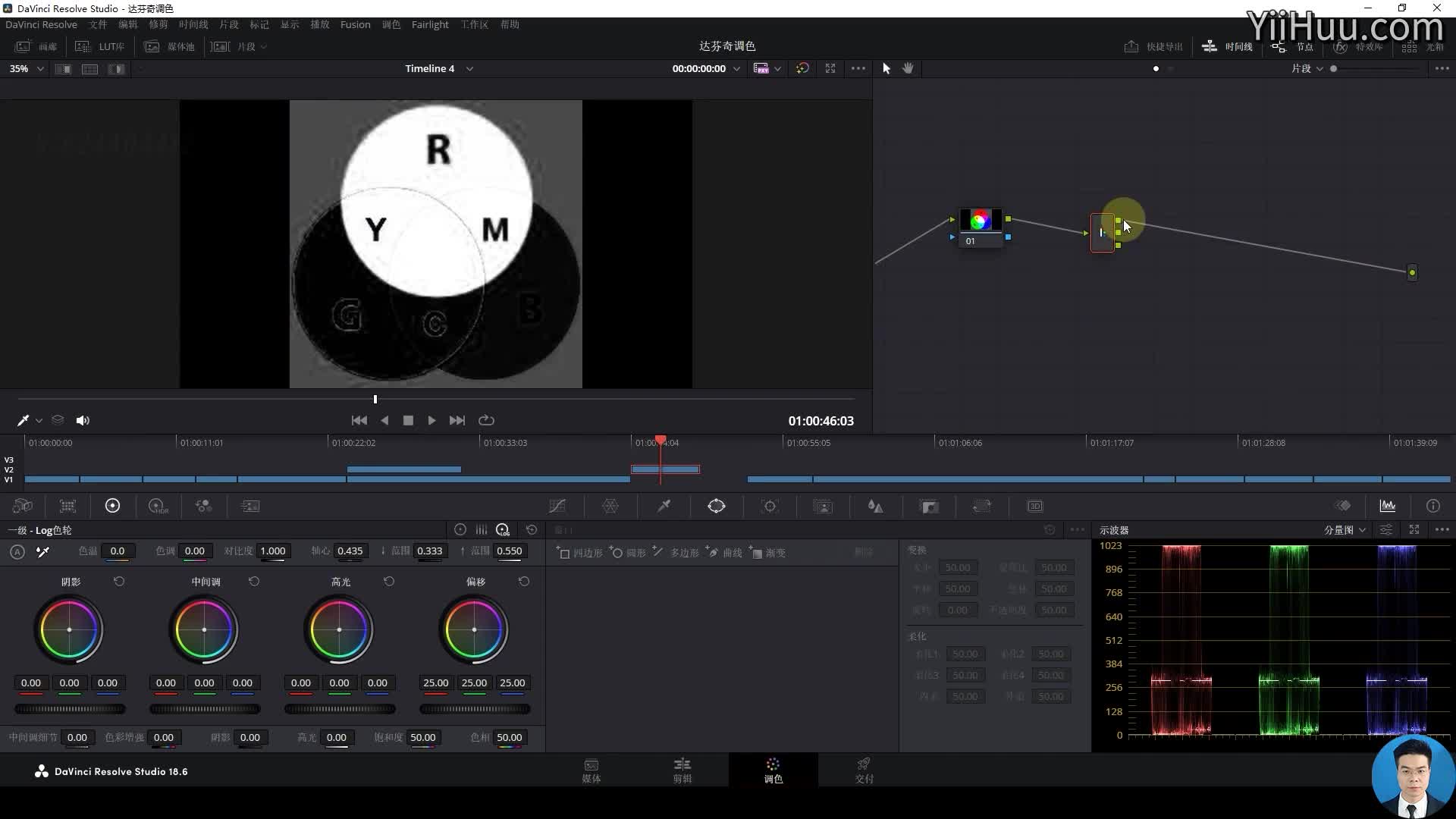Enable the image wipe viewer mode

pyautogui.click(x=63, y=68)
